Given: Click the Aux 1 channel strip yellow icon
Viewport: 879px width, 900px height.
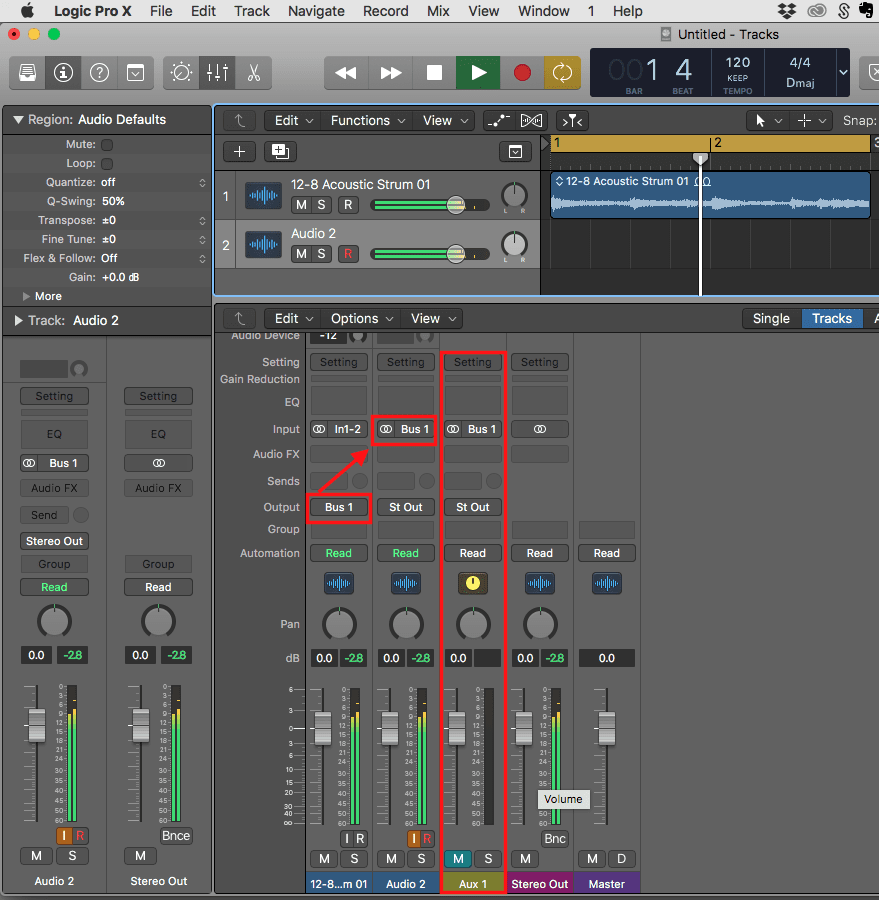Looking at the screenshot, I should click(x=473, y=583).
